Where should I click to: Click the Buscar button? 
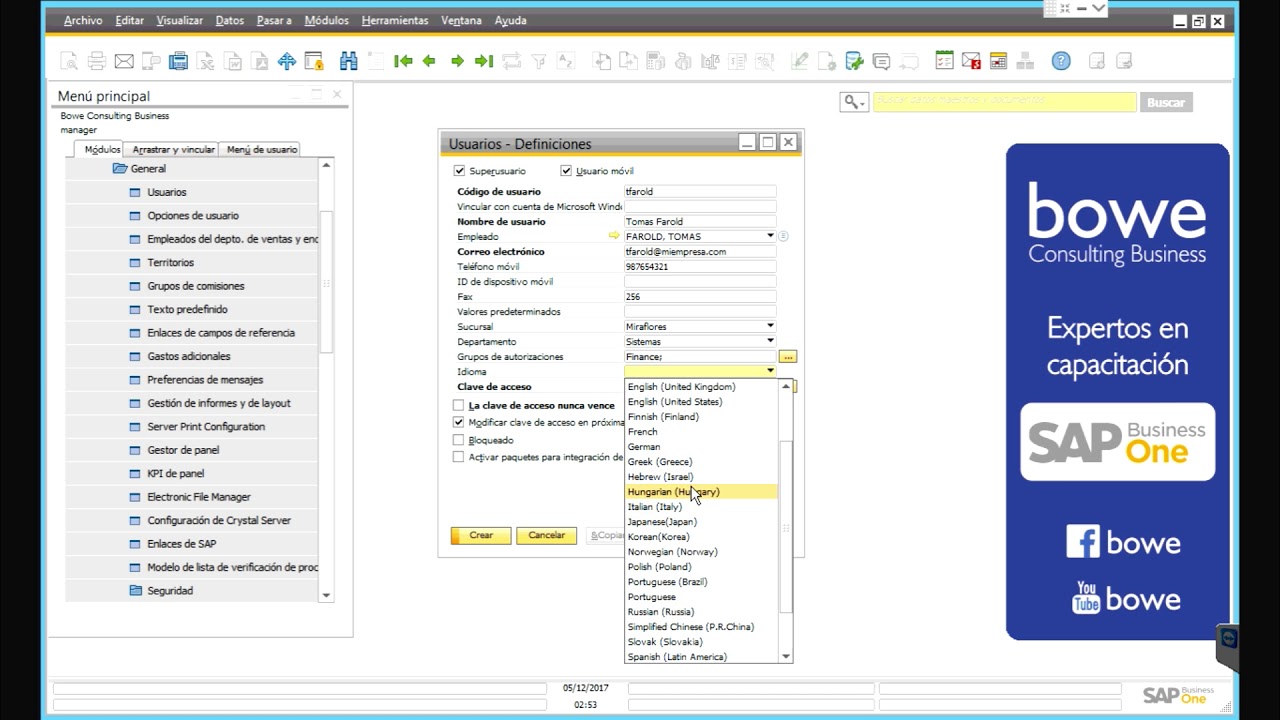[1165, 102]
